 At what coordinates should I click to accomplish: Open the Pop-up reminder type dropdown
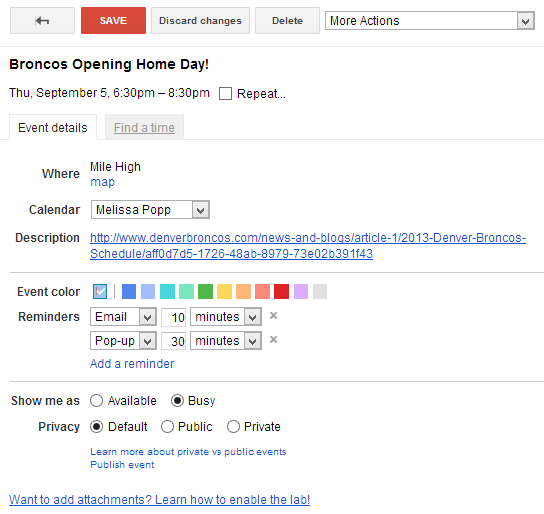pyautogui.click(x=123, y=341)
